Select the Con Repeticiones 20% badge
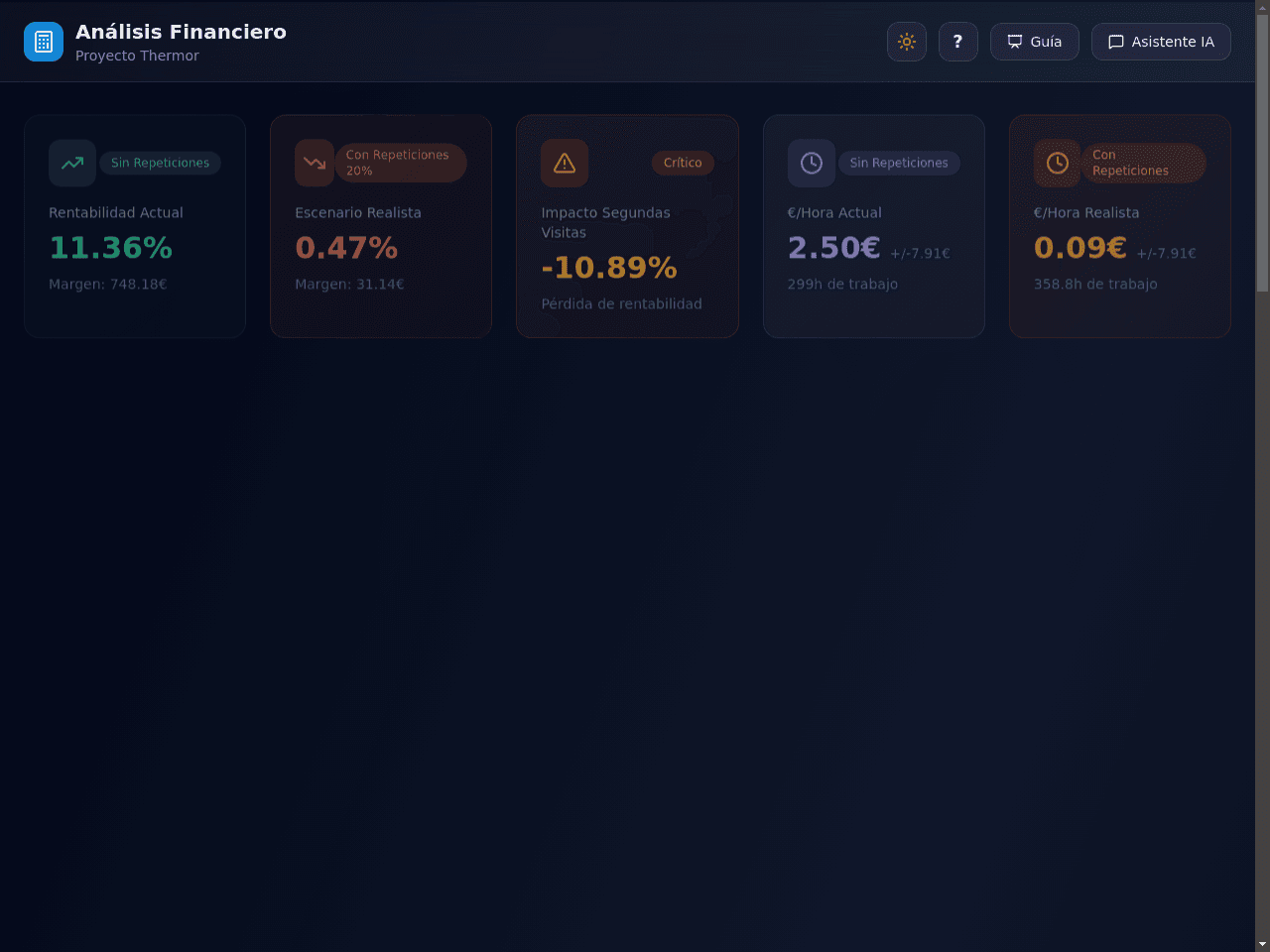Screen dimensions: 1270x952 click(401, 163)
